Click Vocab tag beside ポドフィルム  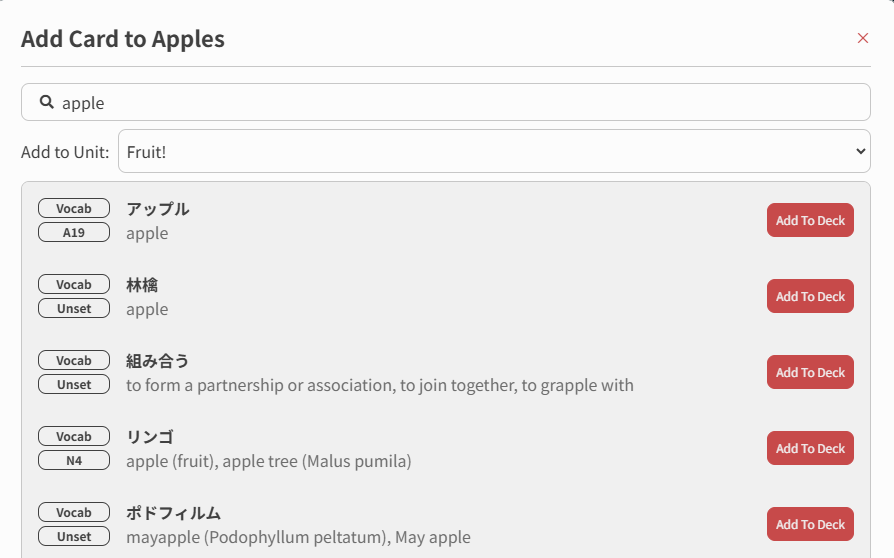tap(74, 512)
